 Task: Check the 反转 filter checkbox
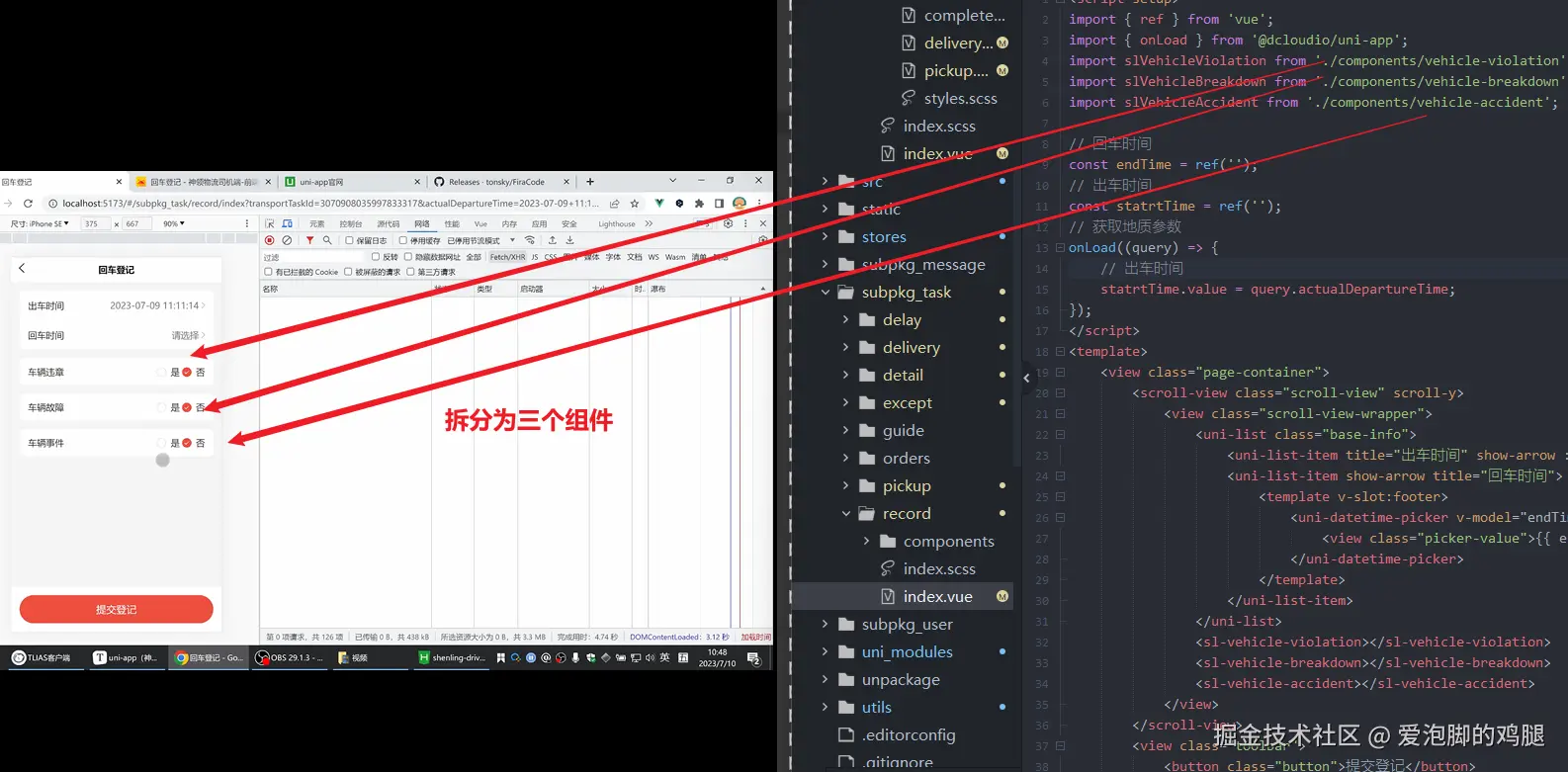click(376, 257)
